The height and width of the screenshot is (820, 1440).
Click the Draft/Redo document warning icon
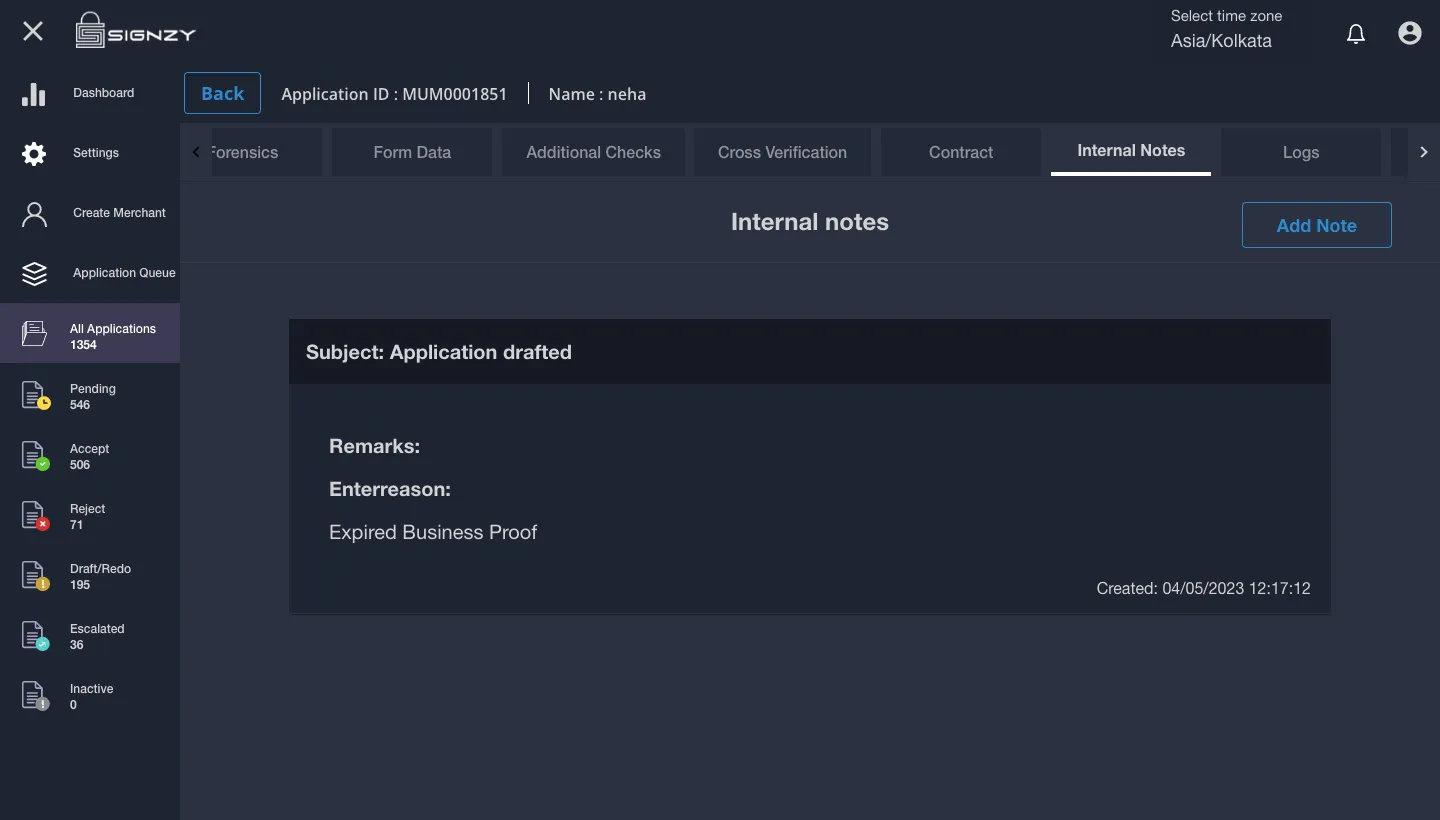36,575
